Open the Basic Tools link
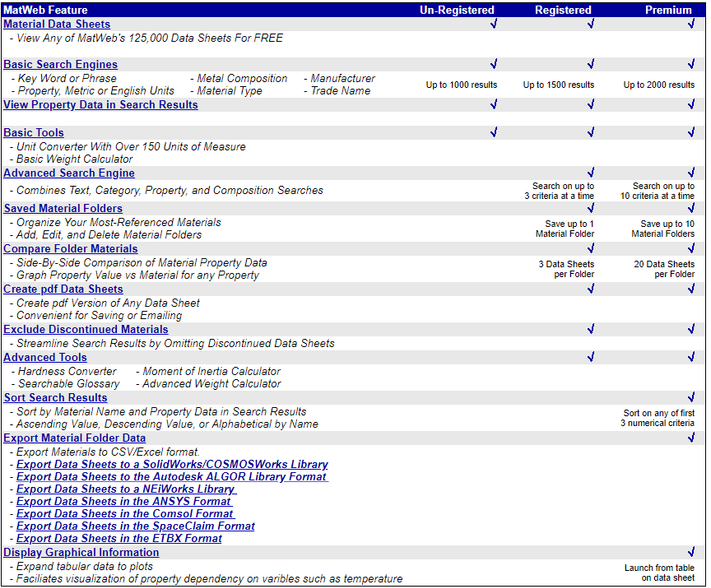 point(34,133)
